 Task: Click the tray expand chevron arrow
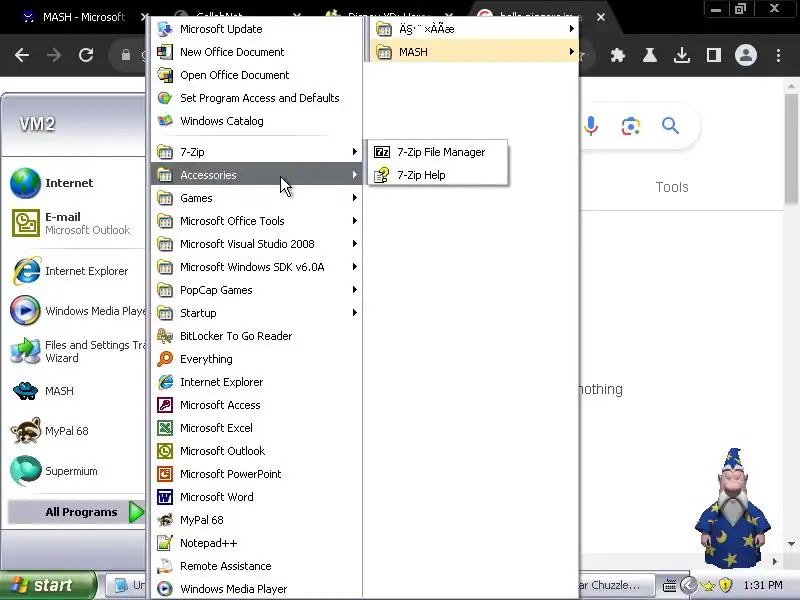[x=688, y=585]
